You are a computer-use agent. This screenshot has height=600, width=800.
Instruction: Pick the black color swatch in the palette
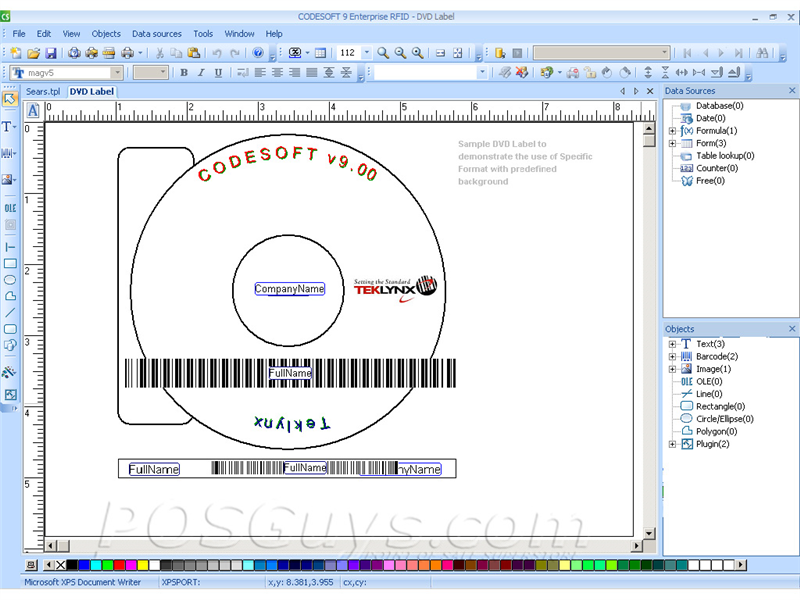pyautogui.click(x=72, y=565)
